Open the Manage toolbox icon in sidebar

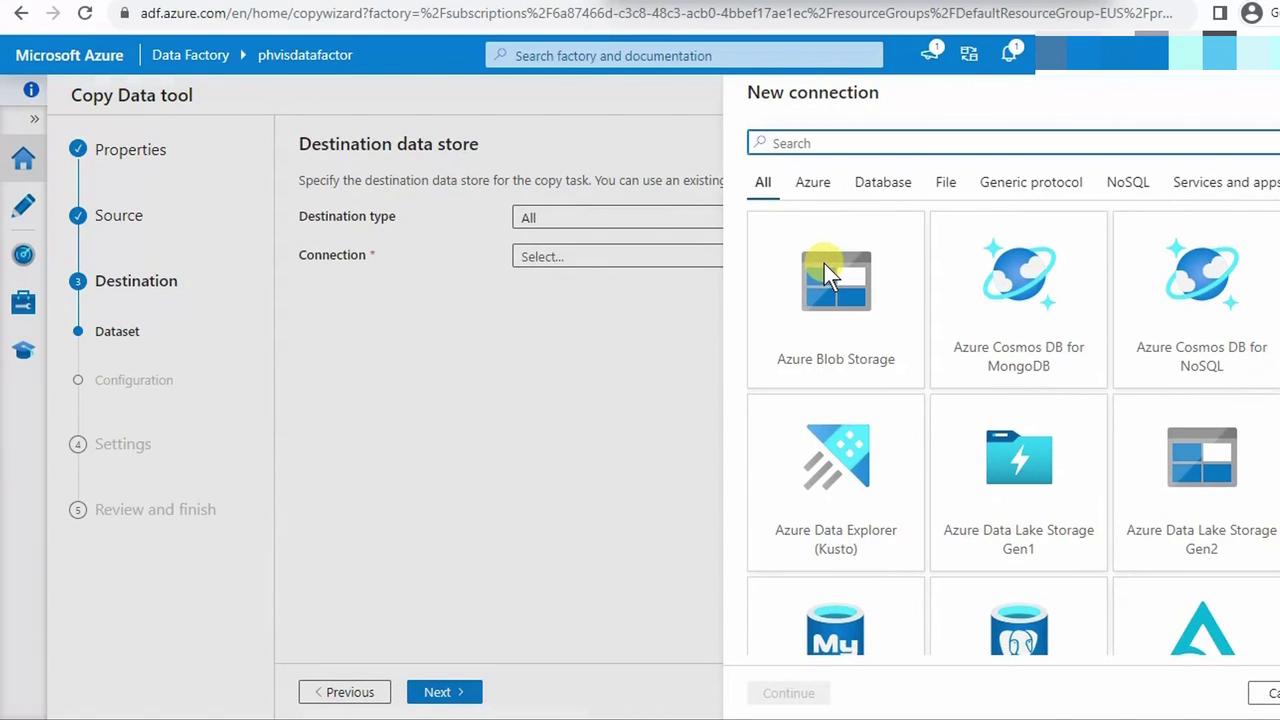click(x=23, y=302)
